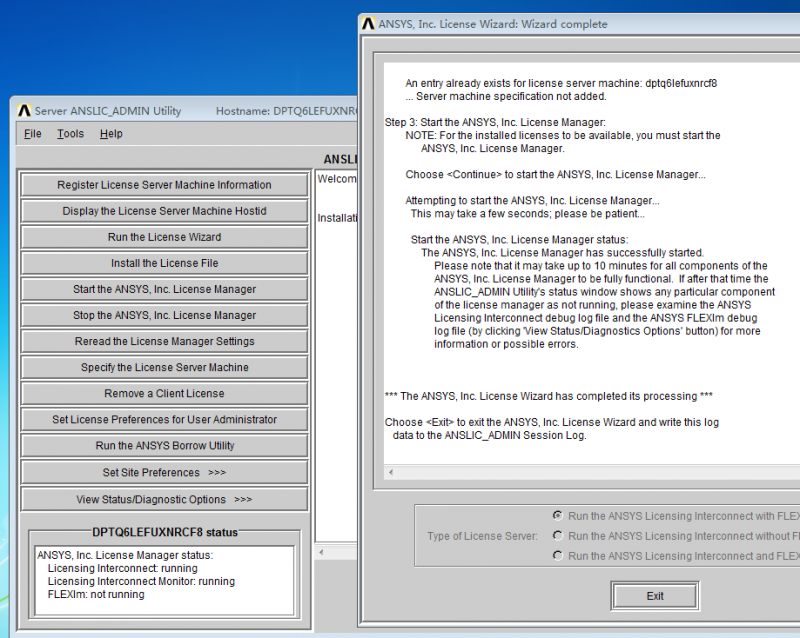Click Specify the License Server Machine
The width and height of the screenshot is (800, 638).
coord(164,367)
